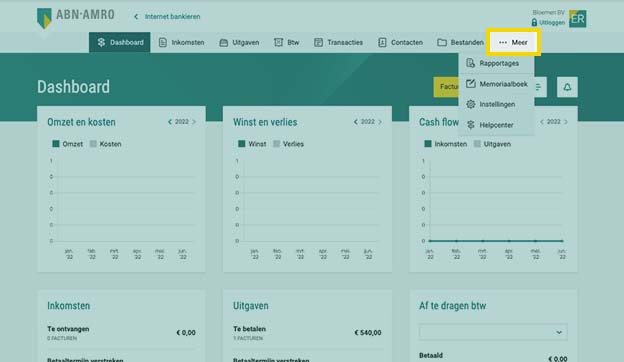
Task: Open the Btw tab
Action: [287, 42]
